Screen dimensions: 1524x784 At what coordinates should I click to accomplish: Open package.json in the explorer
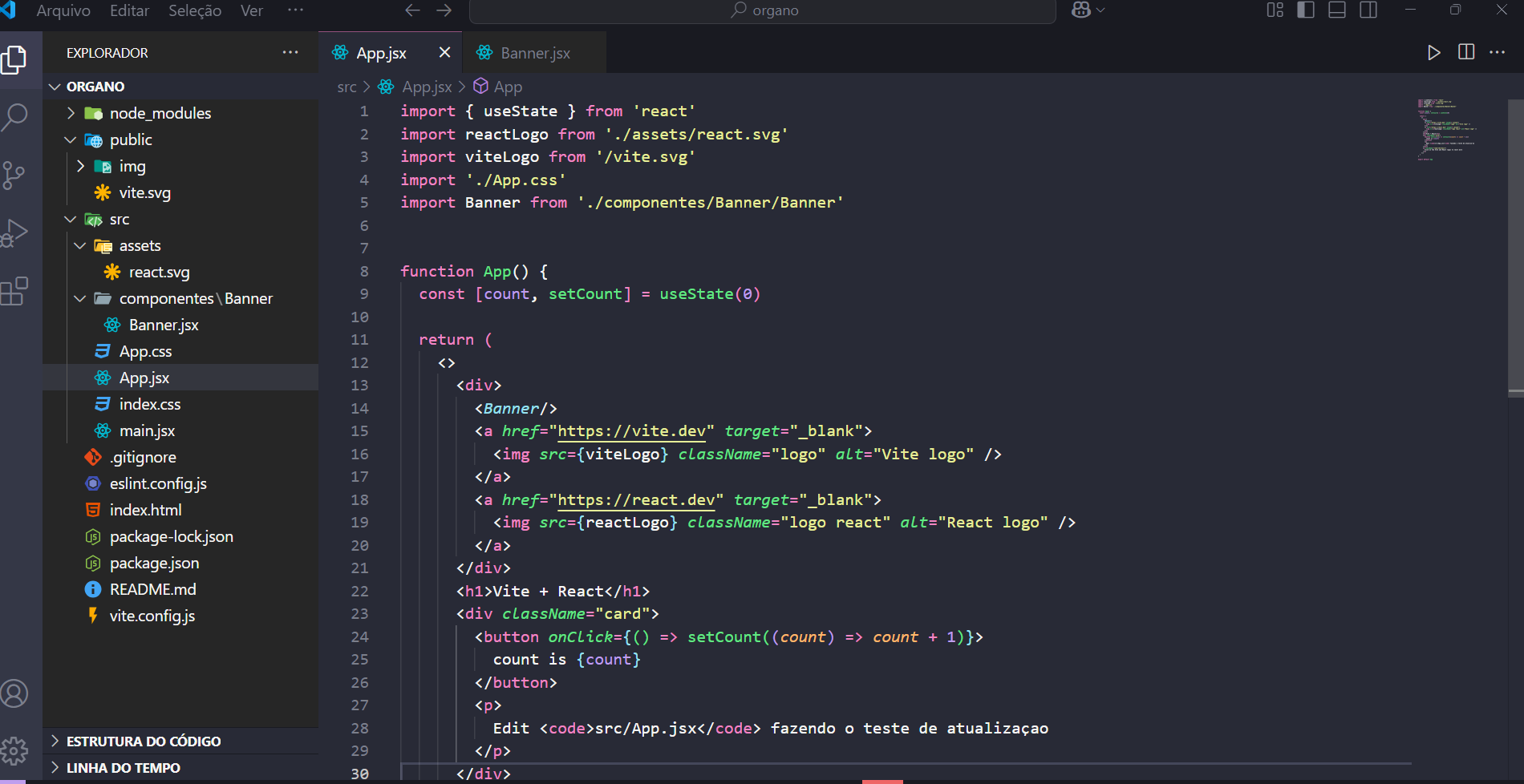pos(154,563)
